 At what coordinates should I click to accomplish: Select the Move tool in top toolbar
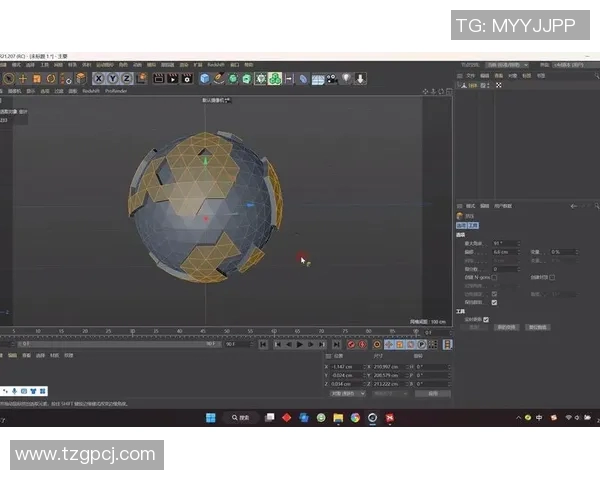23,78
